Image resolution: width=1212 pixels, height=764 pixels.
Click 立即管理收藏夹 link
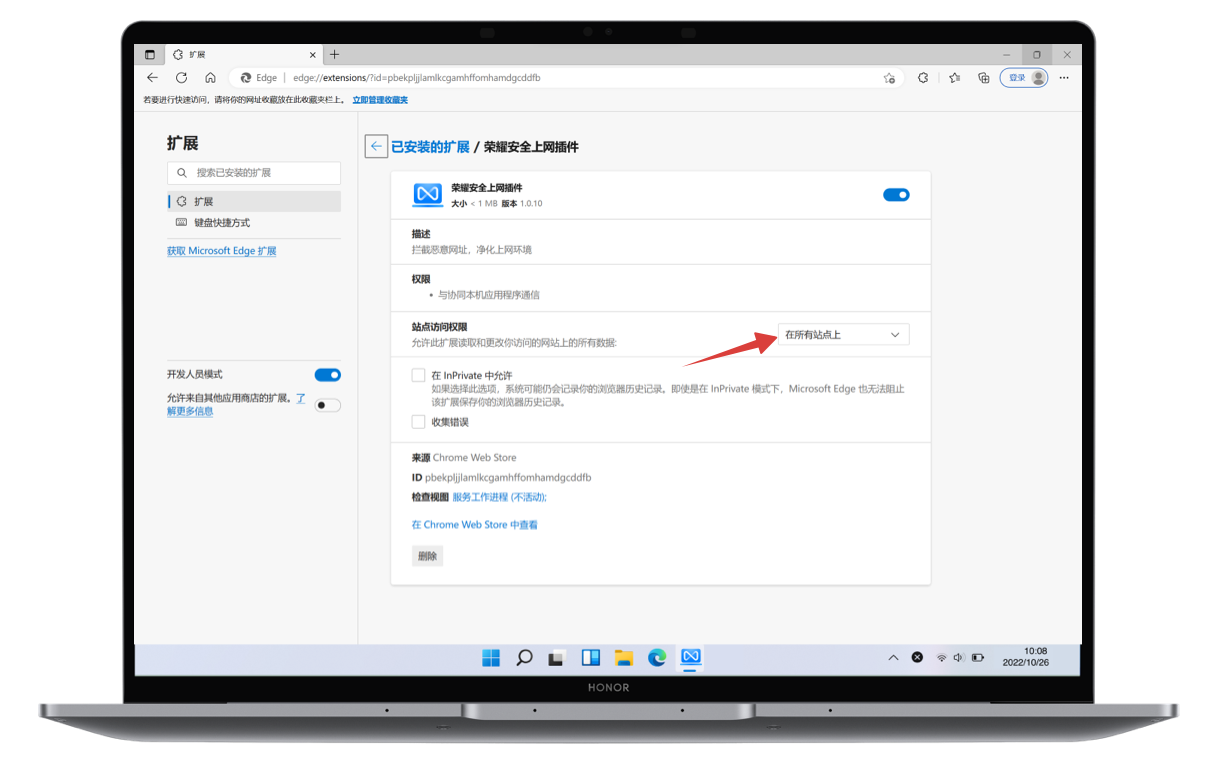[380, 100]
